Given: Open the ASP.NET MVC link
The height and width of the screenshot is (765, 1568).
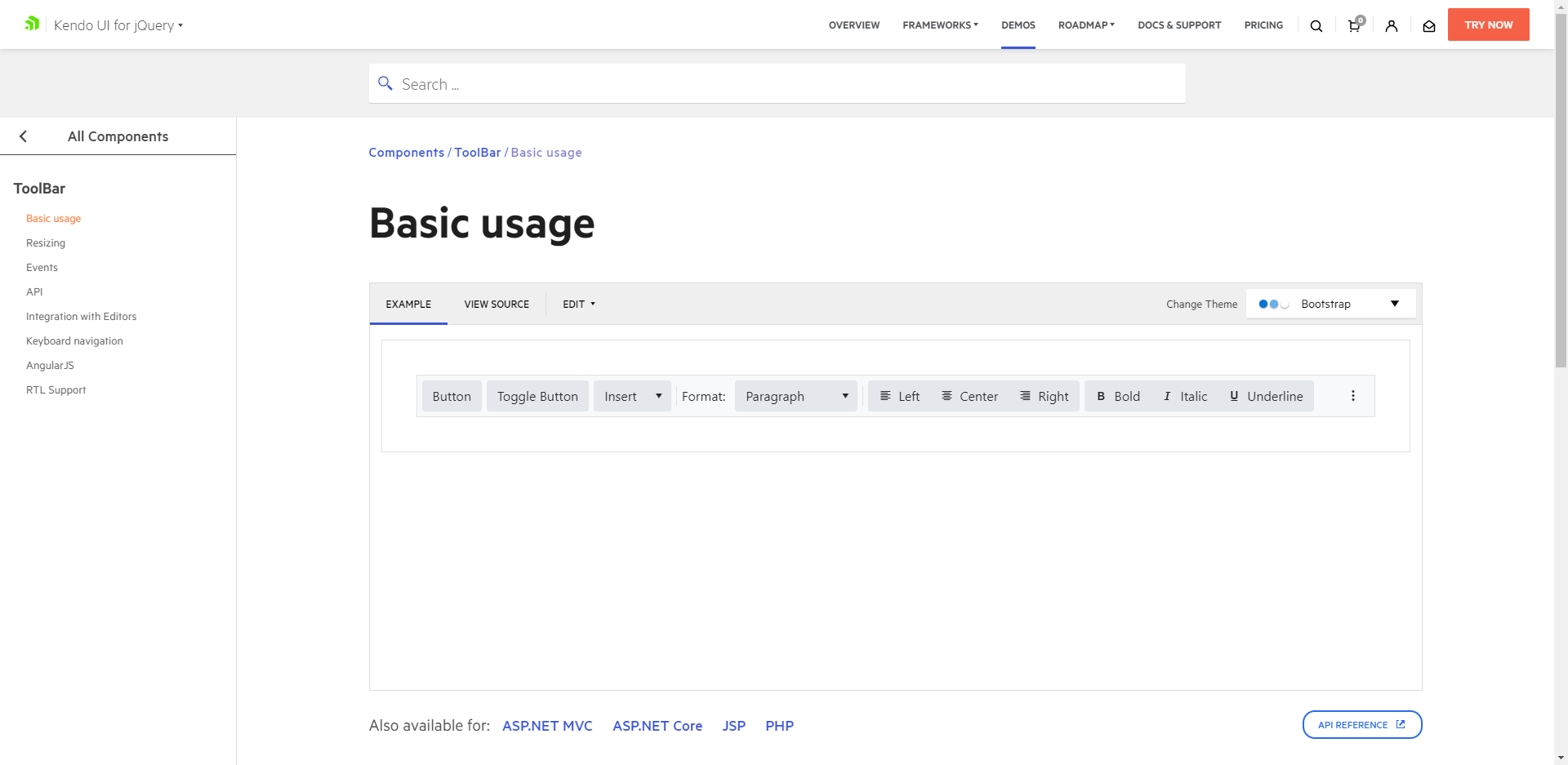Looking at the screenshot, I should click(x=547, y=726).
